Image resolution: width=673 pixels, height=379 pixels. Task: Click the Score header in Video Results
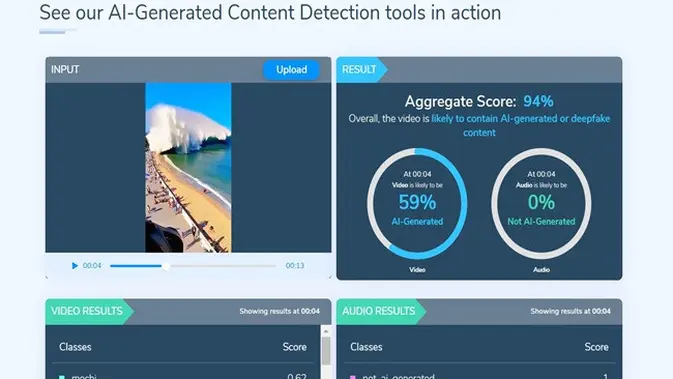point(294,347)
